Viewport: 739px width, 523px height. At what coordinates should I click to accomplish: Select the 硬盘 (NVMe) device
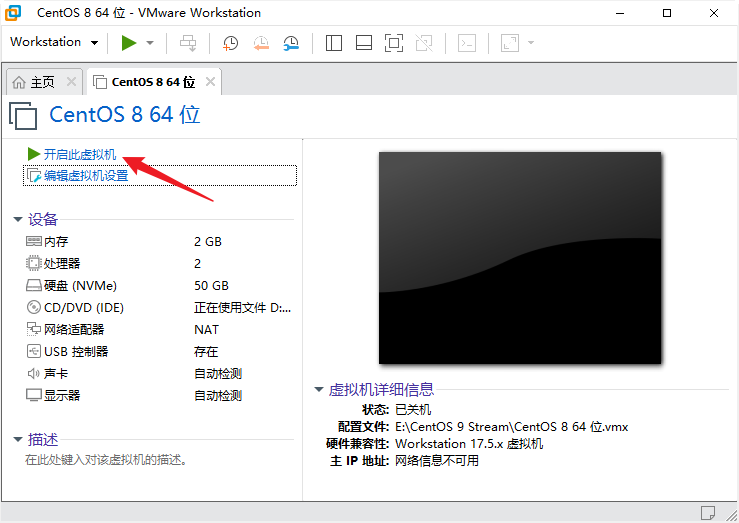tap(80, 286)
